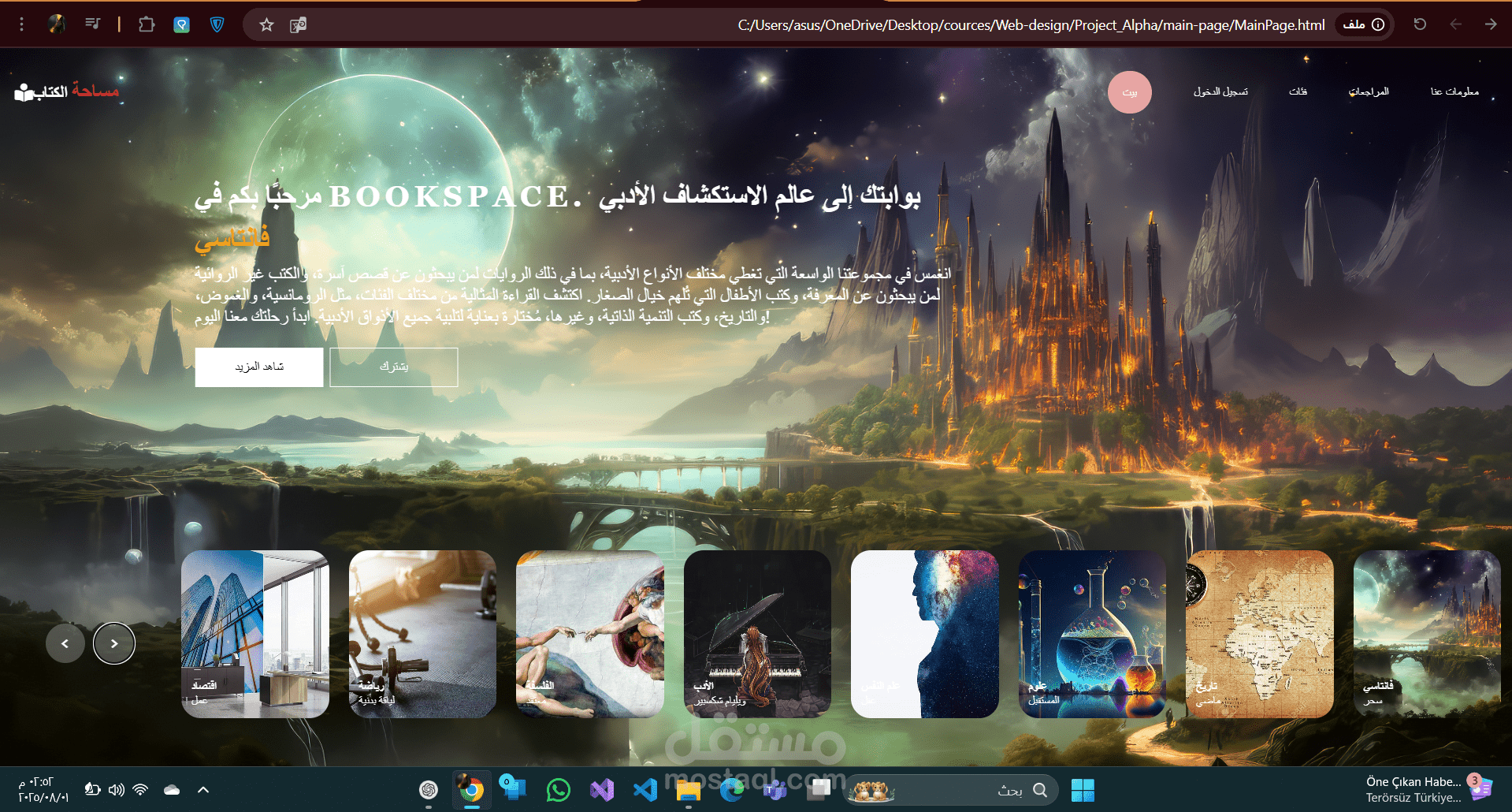Open the Windows Start menu
This screenshot has height=812, width=1512.
click(1083, 790)
